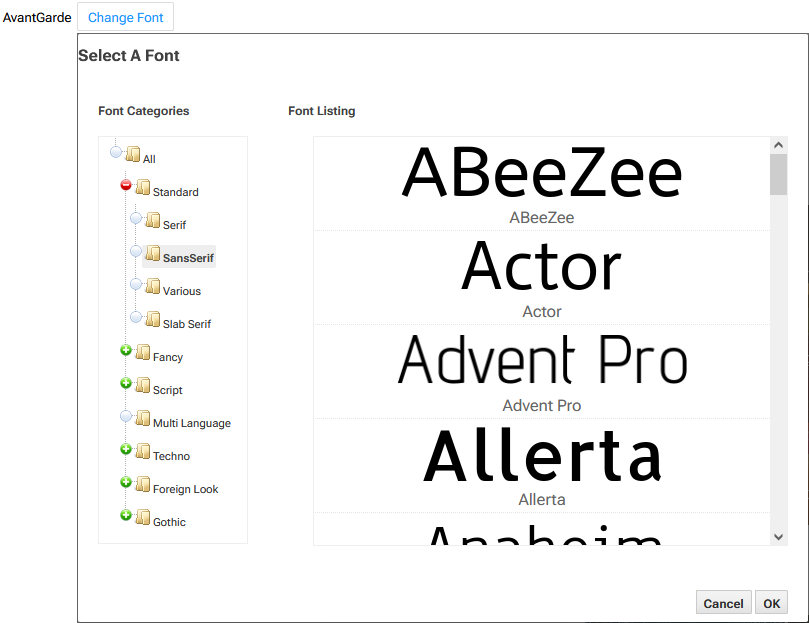Viewport: 809px width, 623px height.
Task: Click the folder icon beside All
Action: (x=132, y=152)
